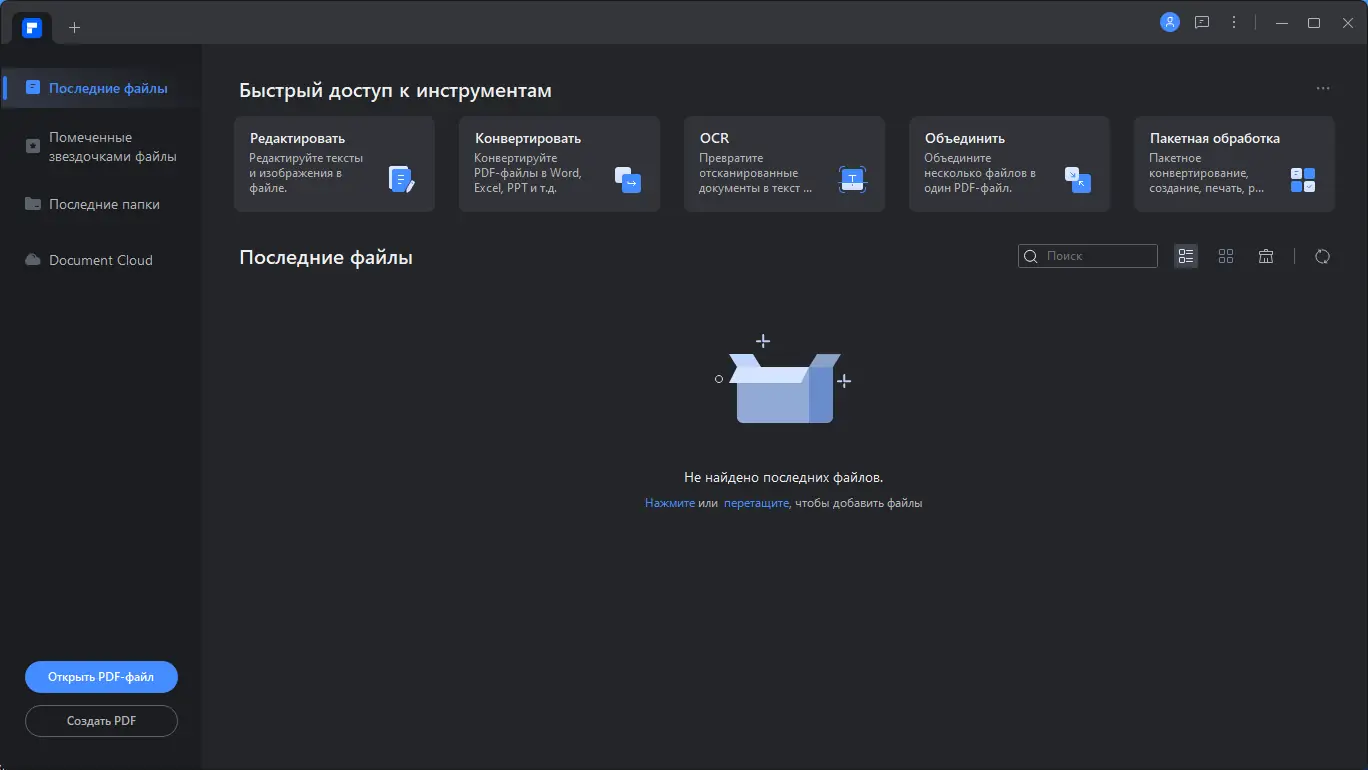Open Пакетная обработка batch tool
1368x770 pixels.
coord(1234,164)
